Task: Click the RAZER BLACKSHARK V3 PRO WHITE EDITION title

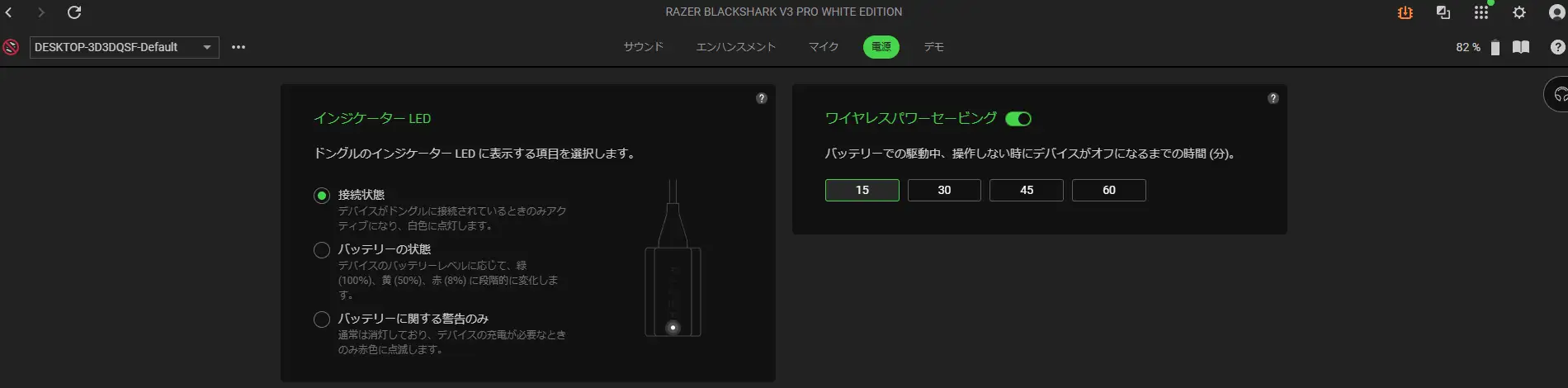Action: pos(784,12)
